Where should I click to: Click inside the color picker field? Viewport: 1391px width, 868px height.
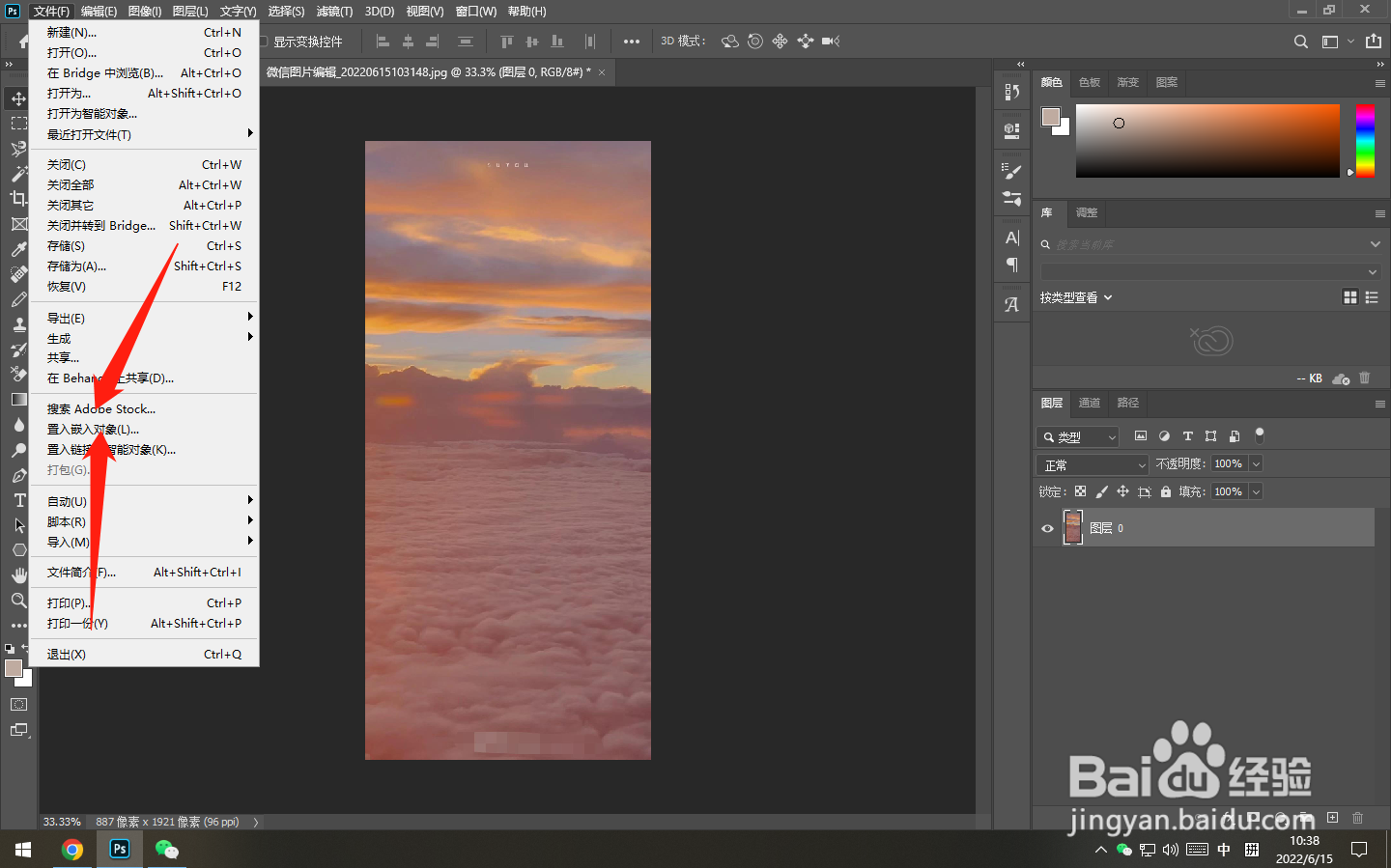click(1207, 140)
